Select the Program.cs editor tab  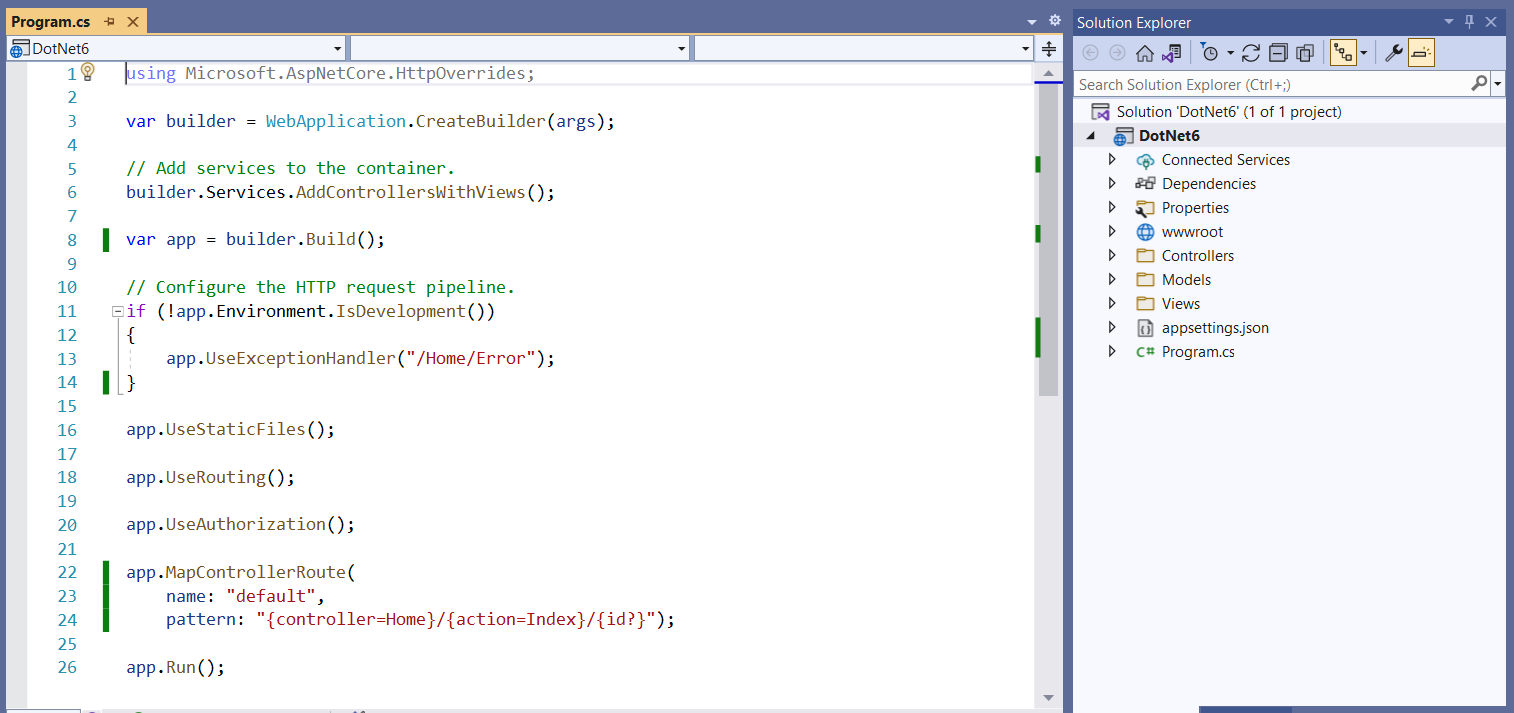pos(51,21)
